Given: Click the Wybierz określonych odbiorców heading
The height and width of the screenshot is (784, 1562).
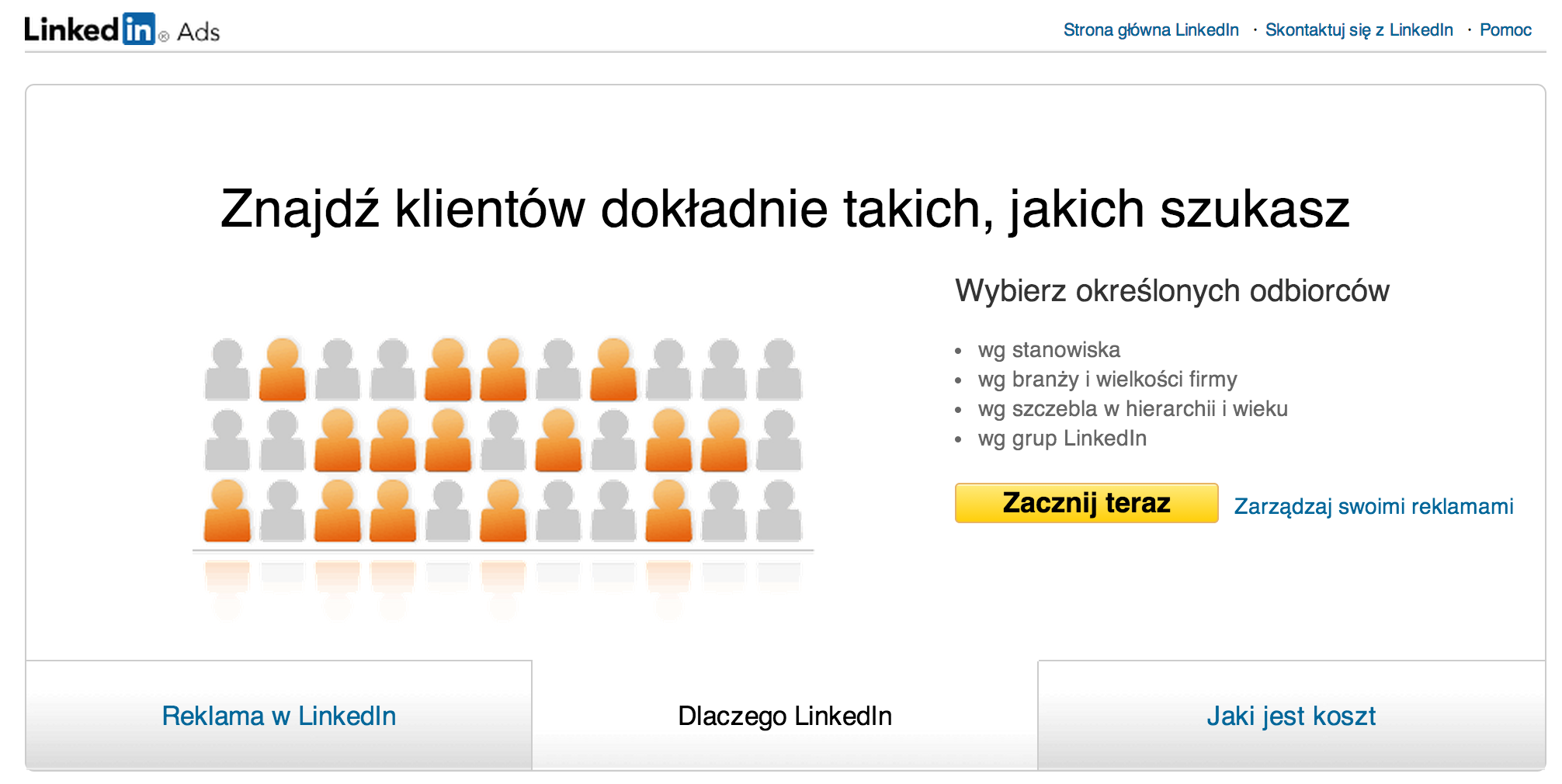Looking at the screenshot, I should [1172, 291].
